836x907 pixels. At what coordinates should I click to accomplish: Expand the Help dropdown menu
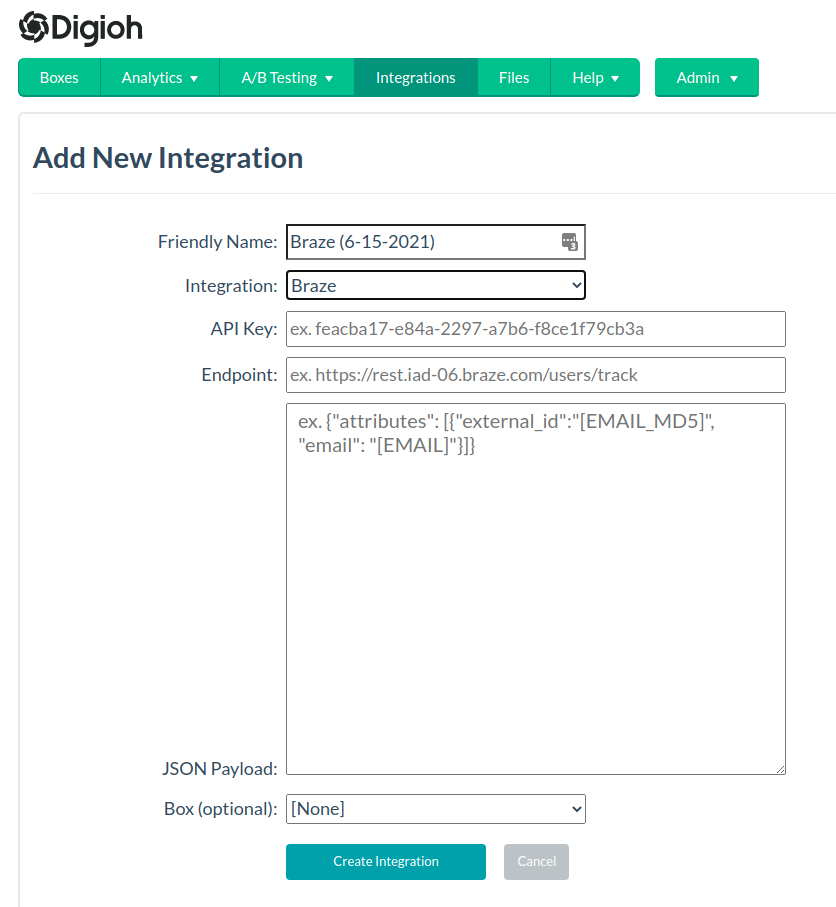tap(595, 78)
